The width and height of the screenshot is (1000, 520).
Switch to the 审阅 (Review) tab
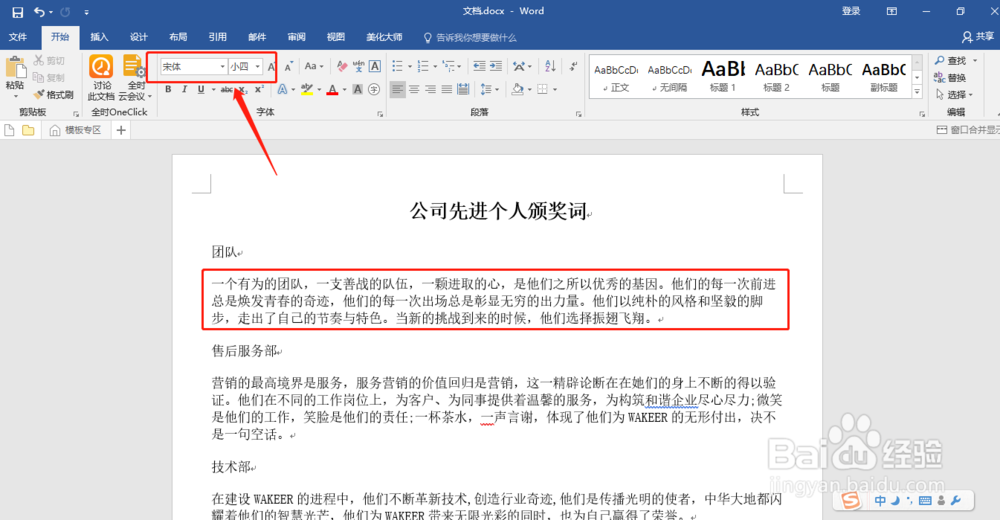point(297,37)
